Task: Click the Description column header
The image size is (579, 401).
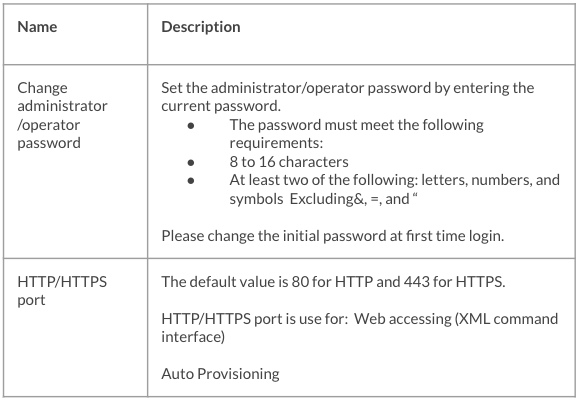Action: pos(201,27)
